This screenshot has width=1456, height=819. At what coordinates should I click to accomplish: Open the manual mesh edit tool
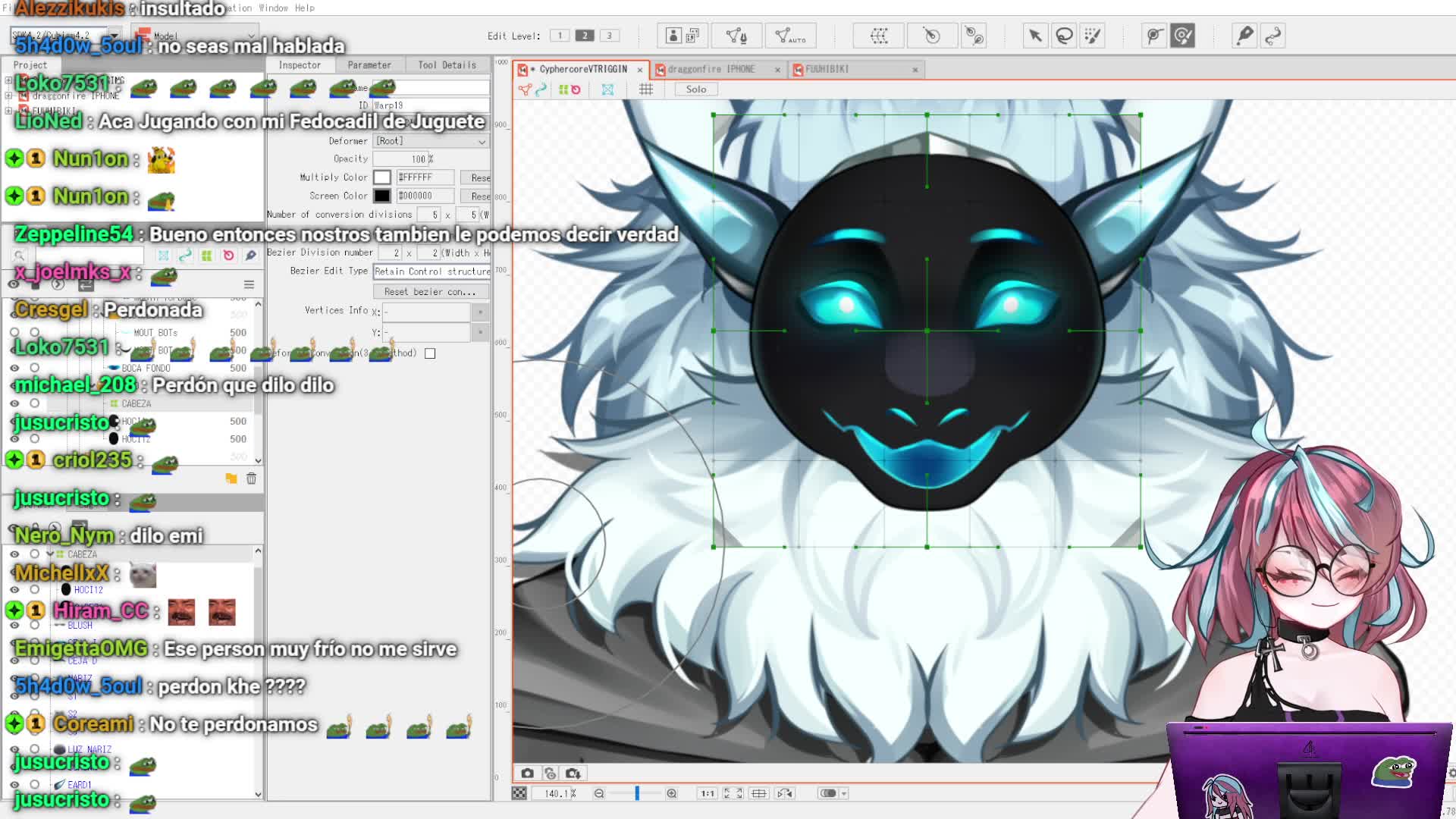pyautogui.click(x=736, y=36)
